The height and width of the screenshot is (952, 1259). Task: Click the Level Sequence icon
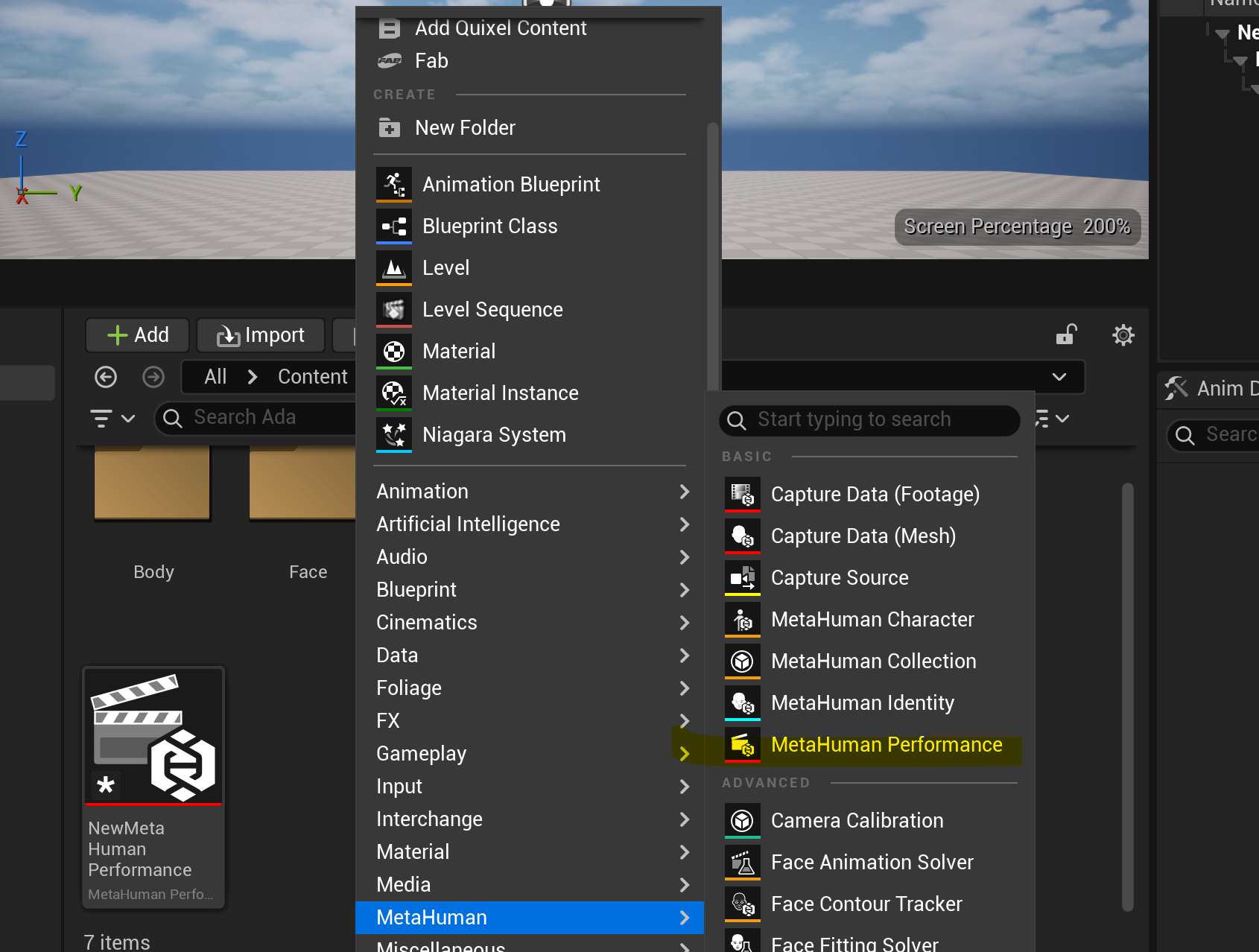click(x=394, y=309)
